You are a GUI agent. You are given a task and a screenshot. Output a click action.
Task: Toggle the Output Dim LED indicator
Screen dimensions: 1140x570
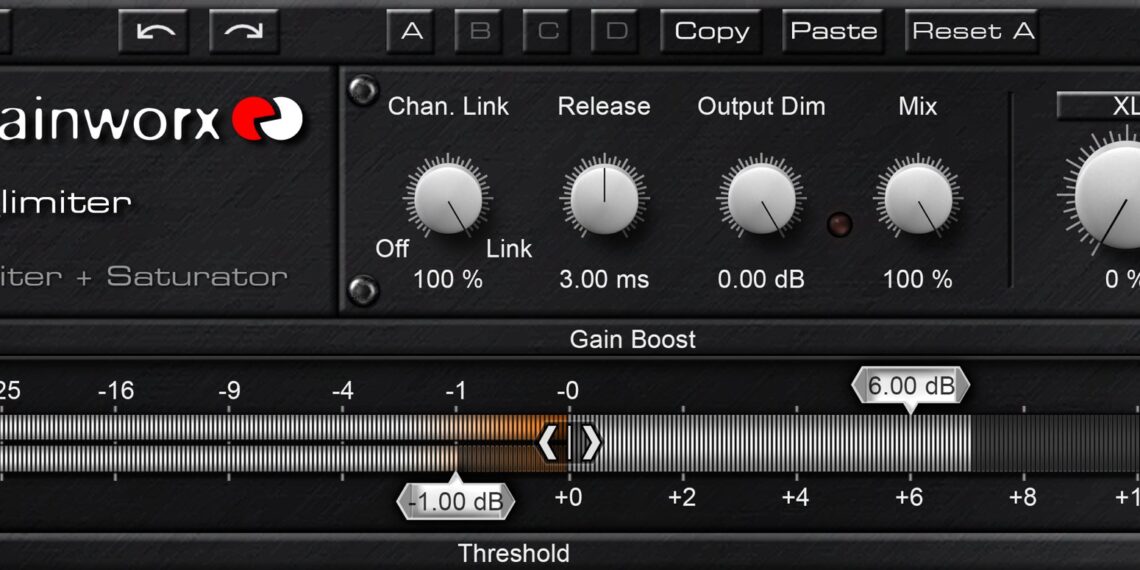[x=839, y=224]
